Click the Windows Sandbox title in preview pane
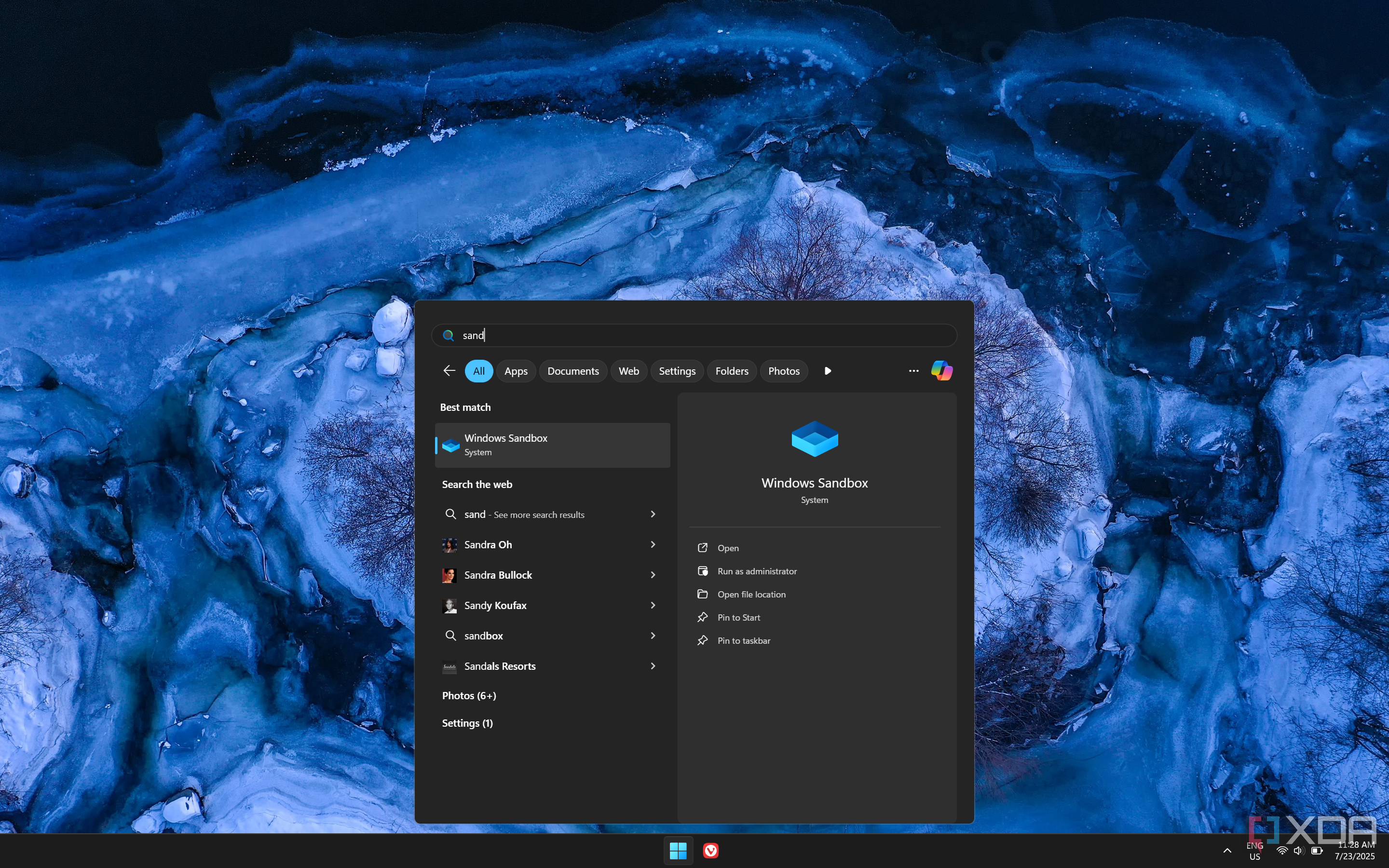 coord(814,483)
